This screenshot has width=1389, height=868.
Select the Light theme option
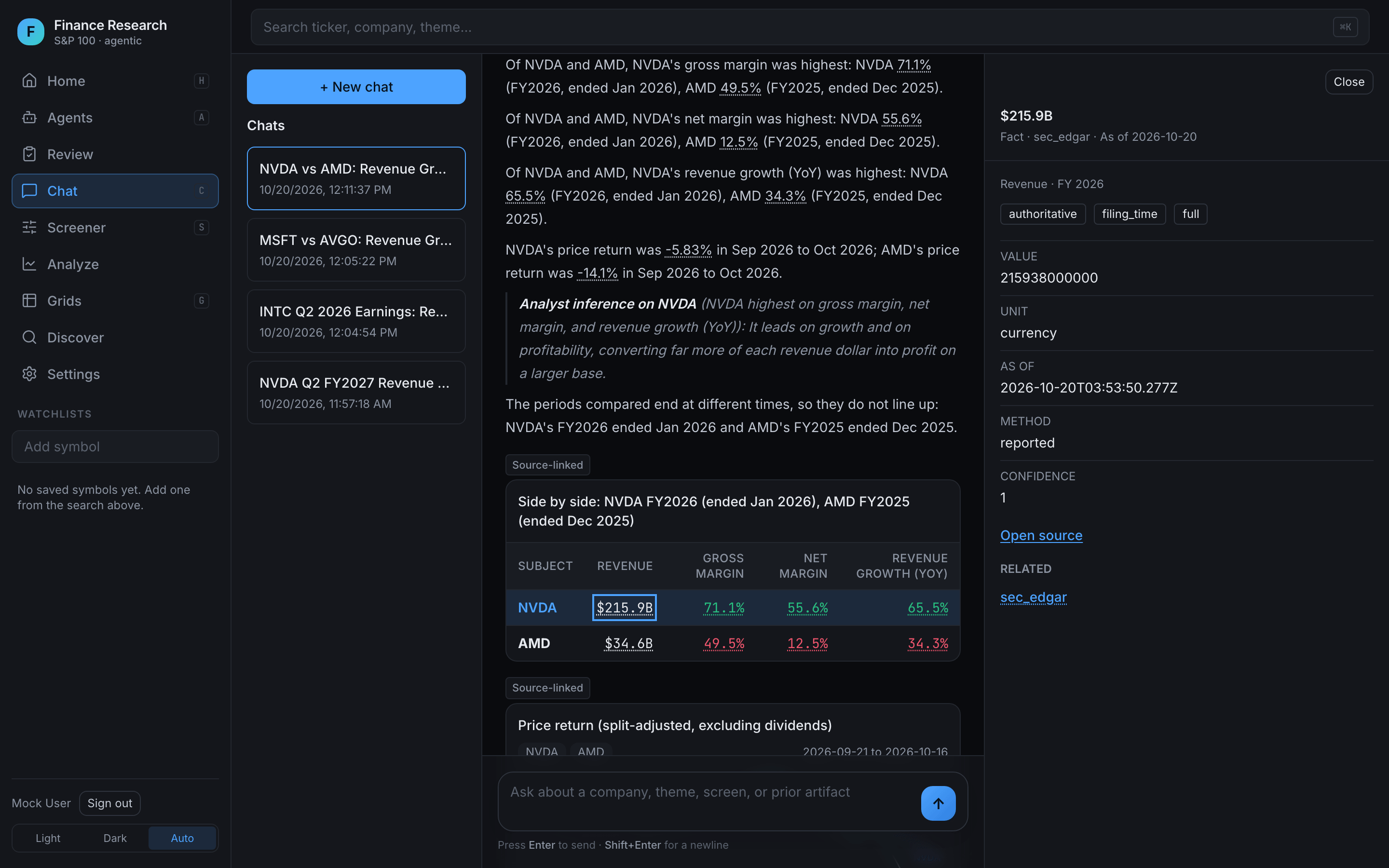click(x=48, y=838)
